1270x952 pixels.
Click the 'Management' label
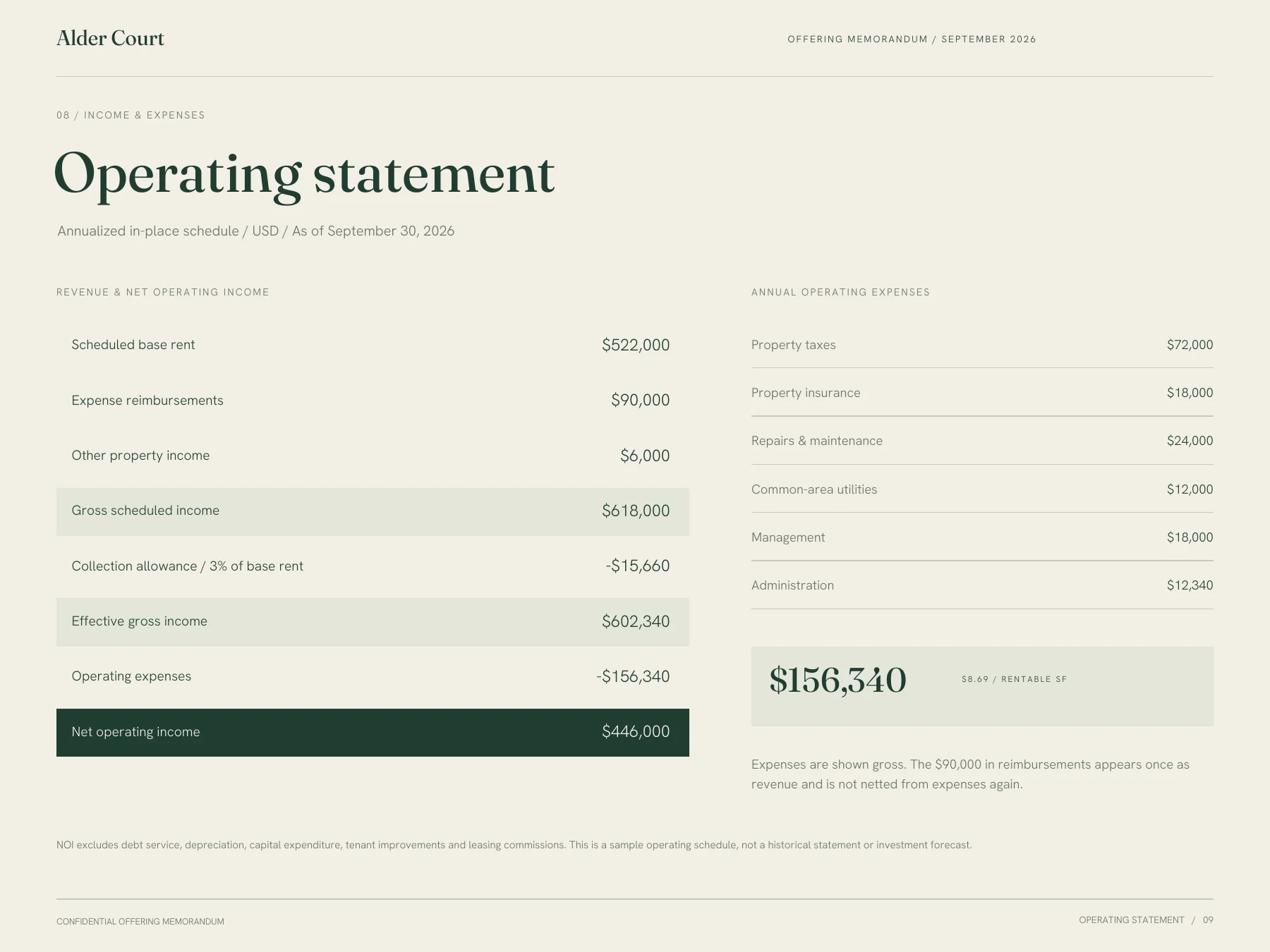click(x=788, y=537)
